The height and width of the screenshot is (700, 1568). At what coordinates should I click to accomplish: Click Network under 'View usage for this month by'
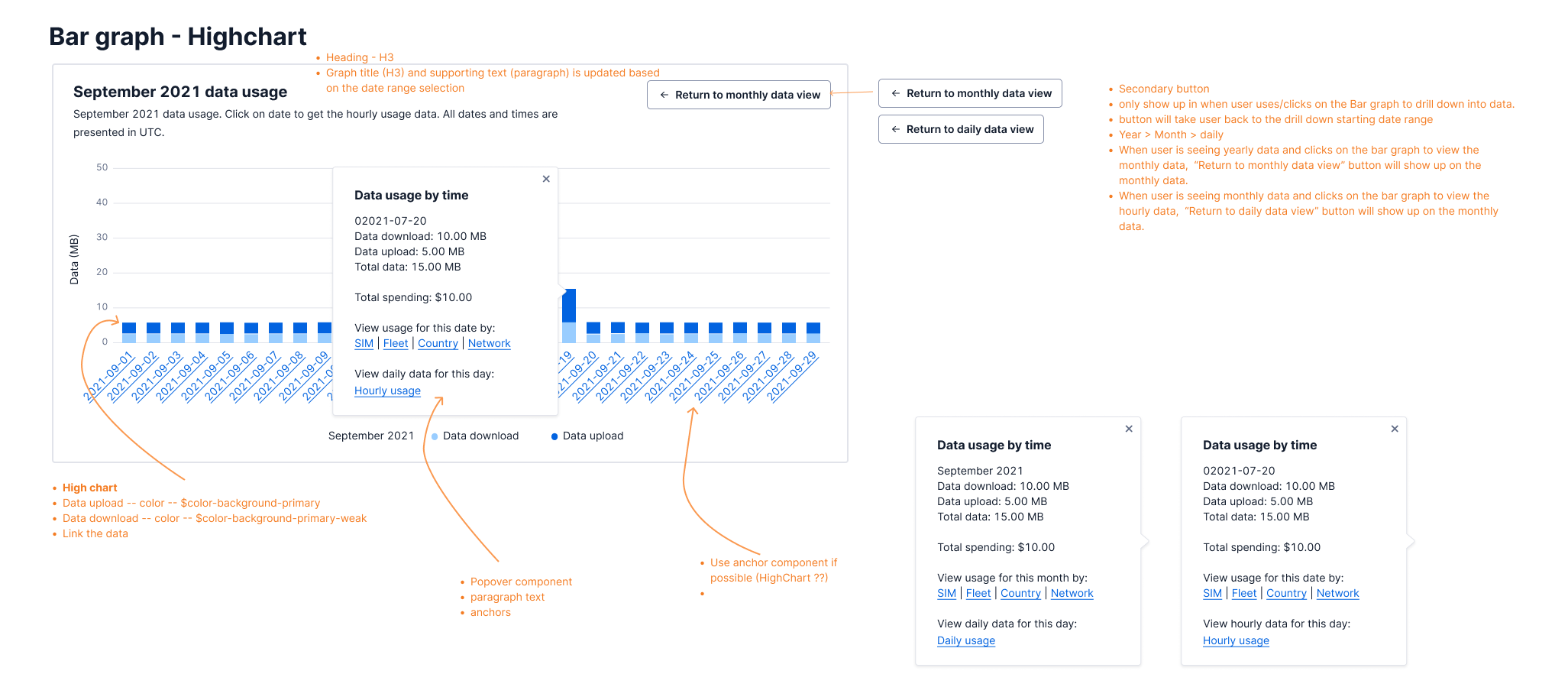[1072, 593]
